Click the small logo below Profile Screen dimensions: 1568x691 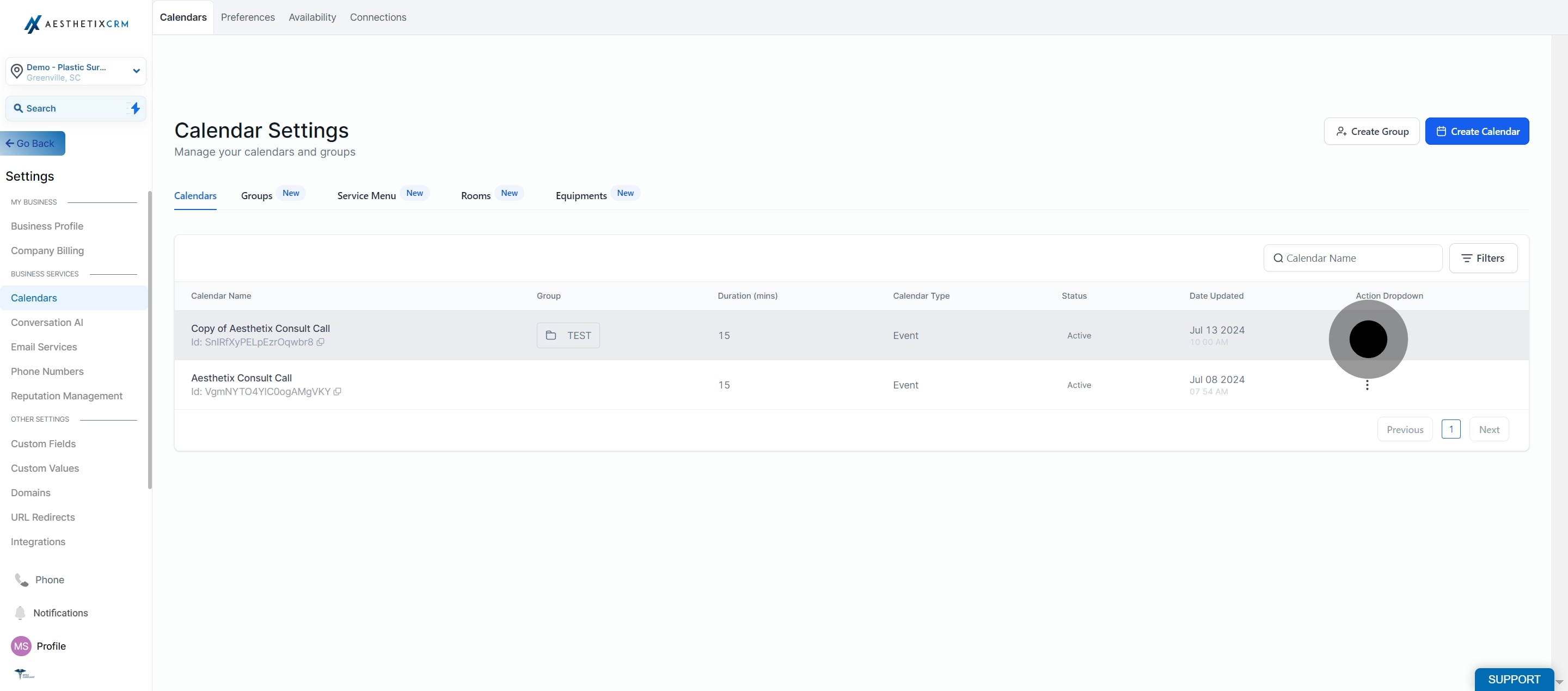[24, 674]
